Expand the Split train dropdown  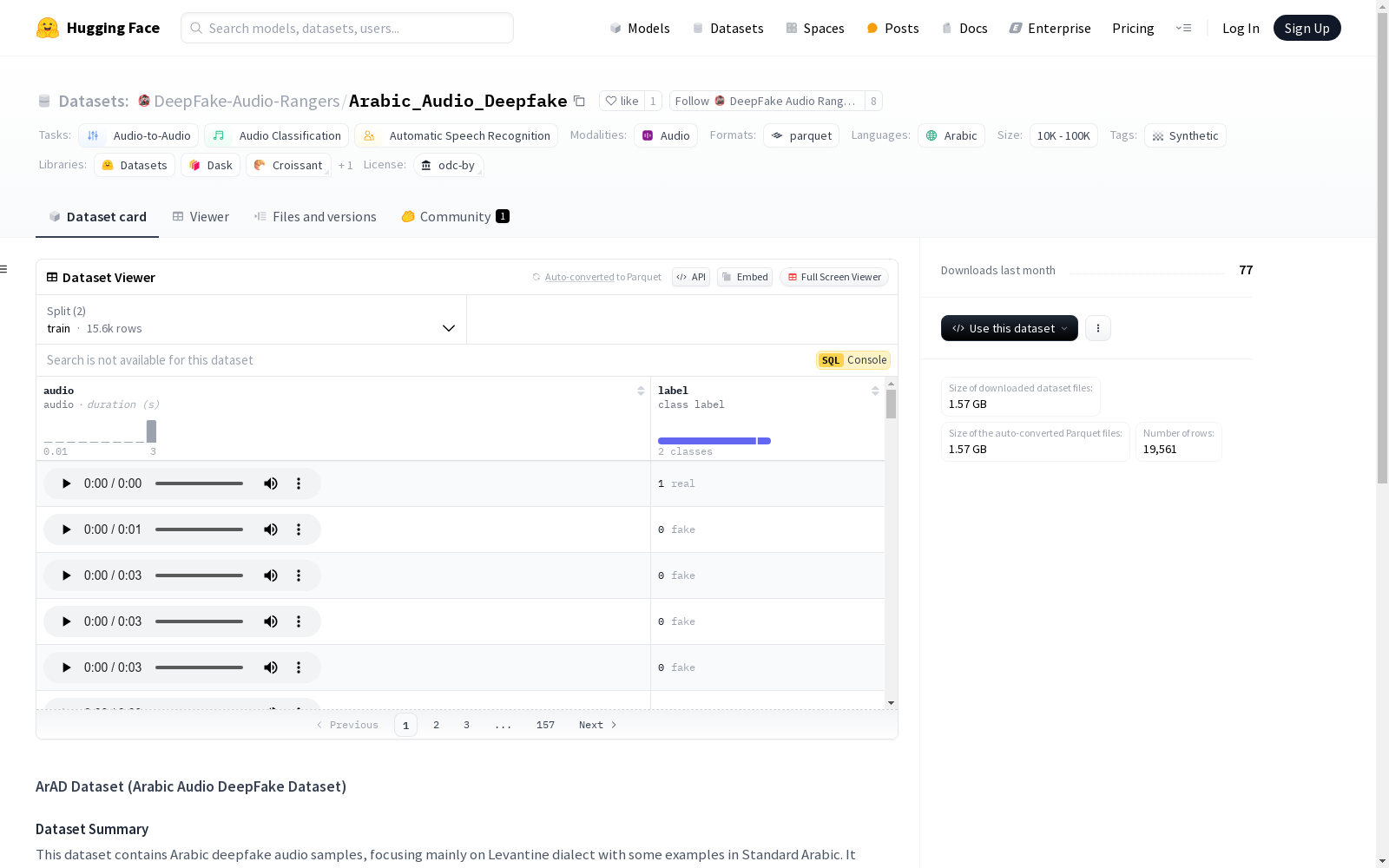pyautogui.click(x=251, y=319)
